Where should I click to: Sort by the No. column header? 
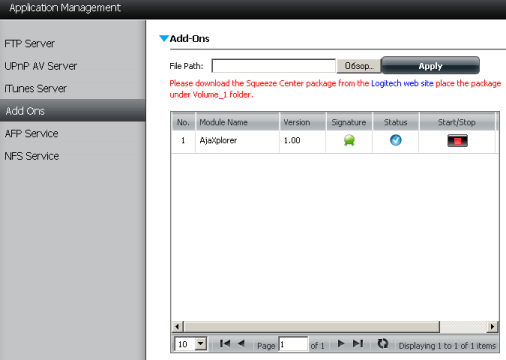pyautogui.click(x=183, y=122)
